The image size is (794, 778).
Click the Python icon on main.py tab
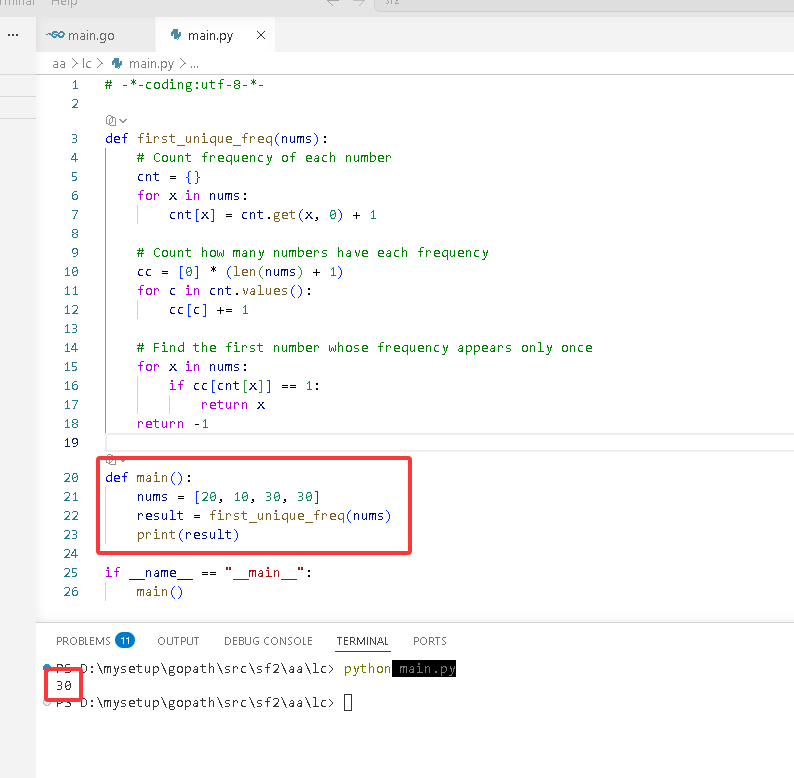176,34
